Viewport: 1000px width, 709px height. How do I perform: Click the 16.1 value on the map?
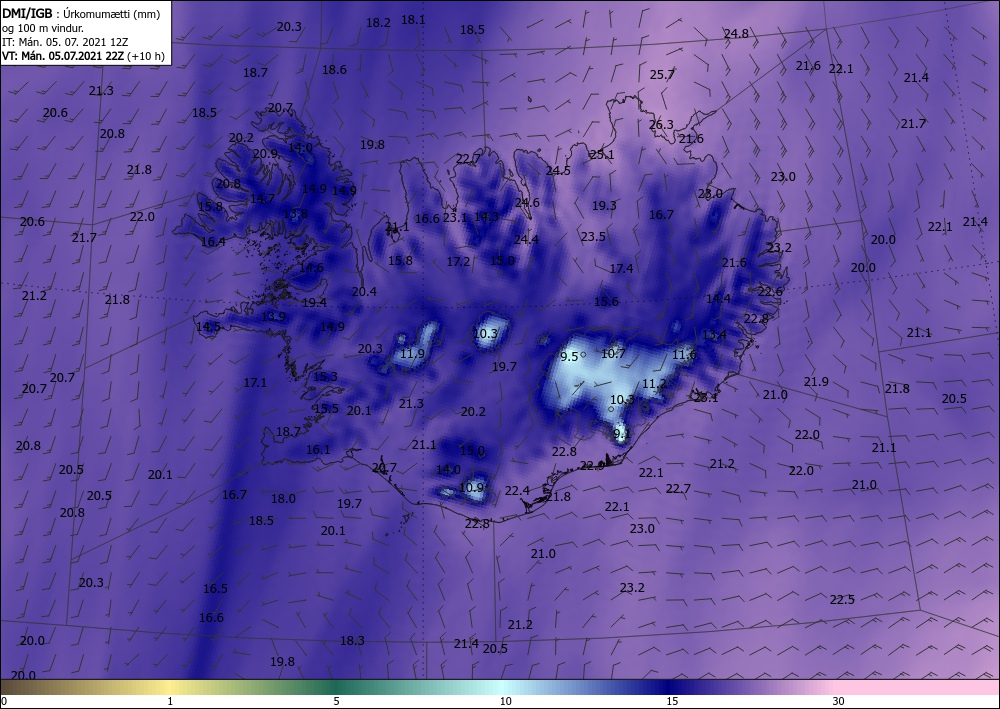coord(318,450)
